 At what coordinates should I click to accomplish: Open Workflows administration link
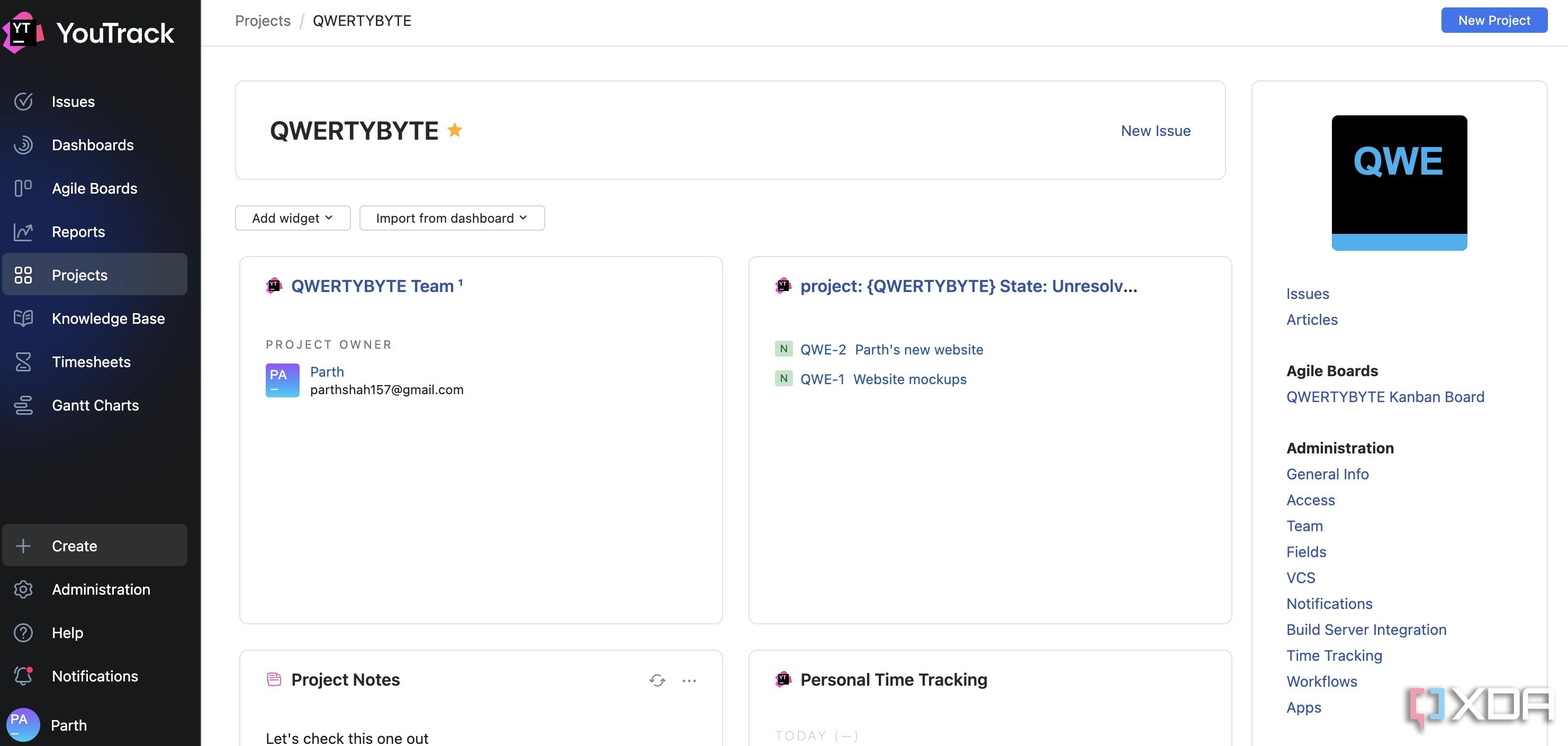tap(1321, 681)
